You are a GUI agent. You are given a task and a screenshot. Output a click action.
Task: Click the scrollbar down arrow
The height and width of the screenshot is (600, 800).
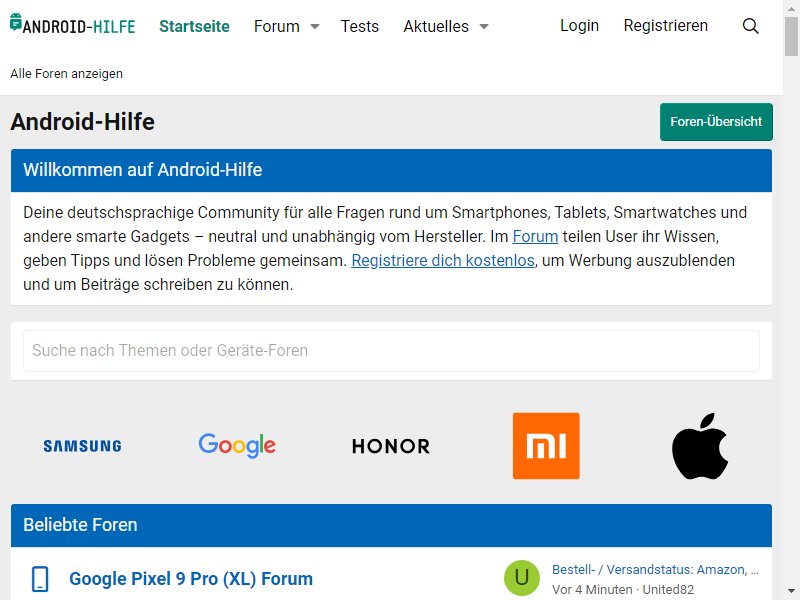click(x=792, y=592)
